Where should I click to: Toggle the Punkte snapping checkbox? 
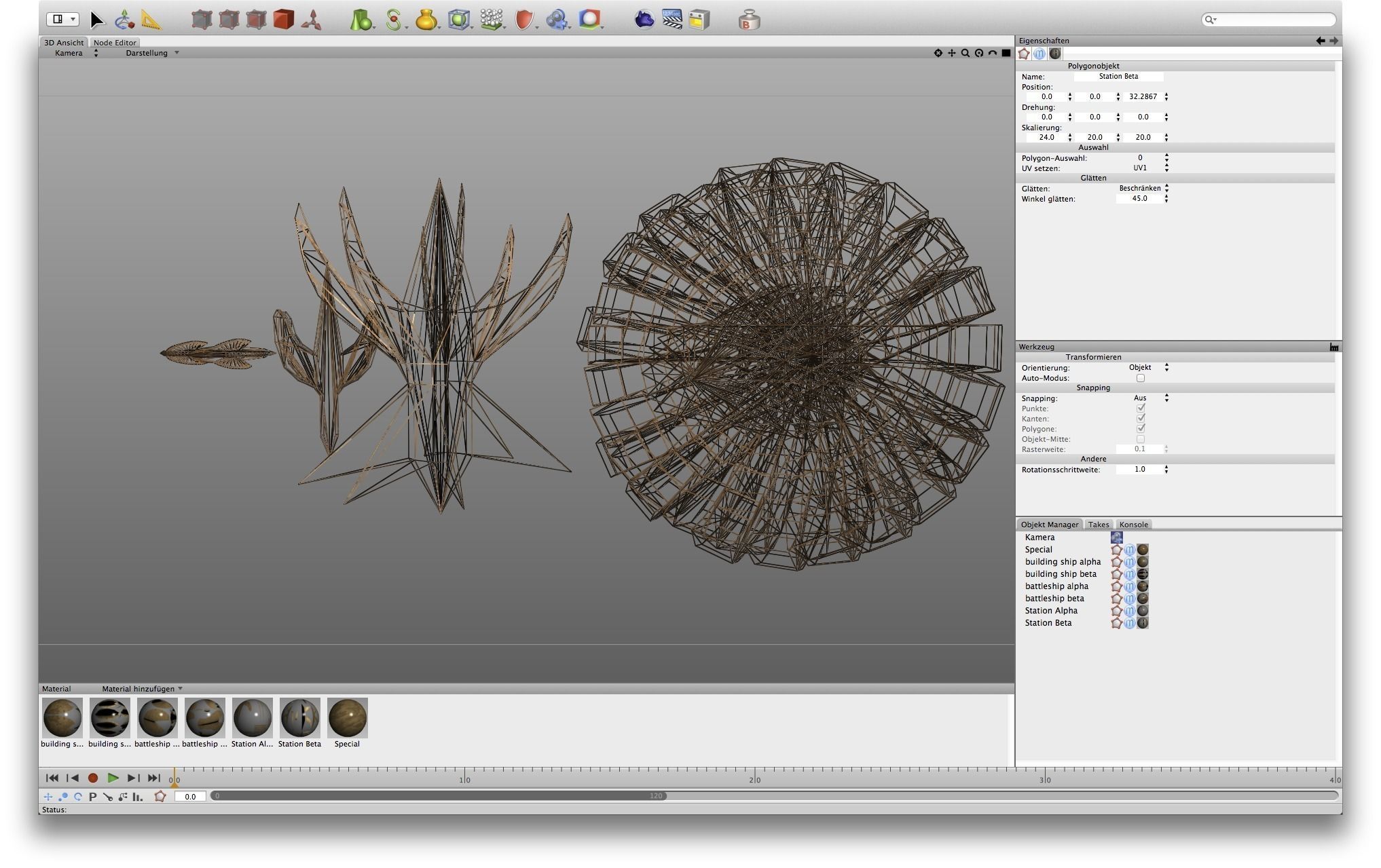tap(1140, 409)
